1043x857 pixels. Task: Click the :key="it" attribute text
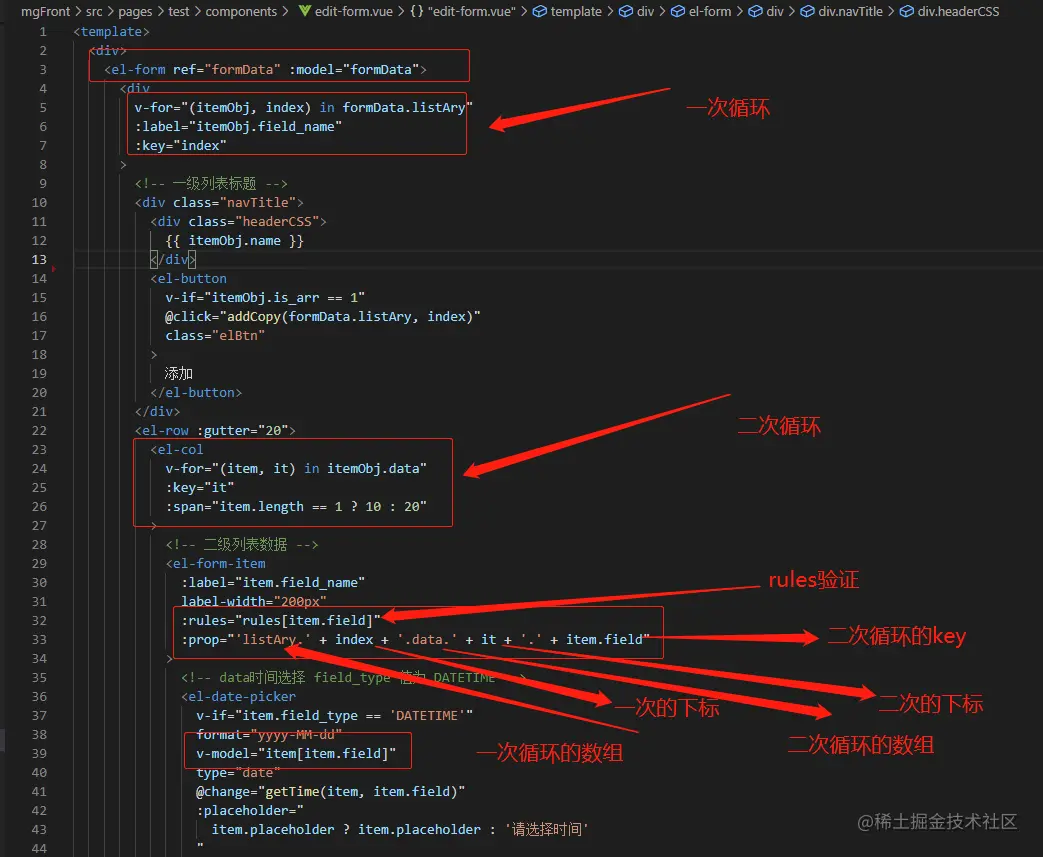click(200, 488)
